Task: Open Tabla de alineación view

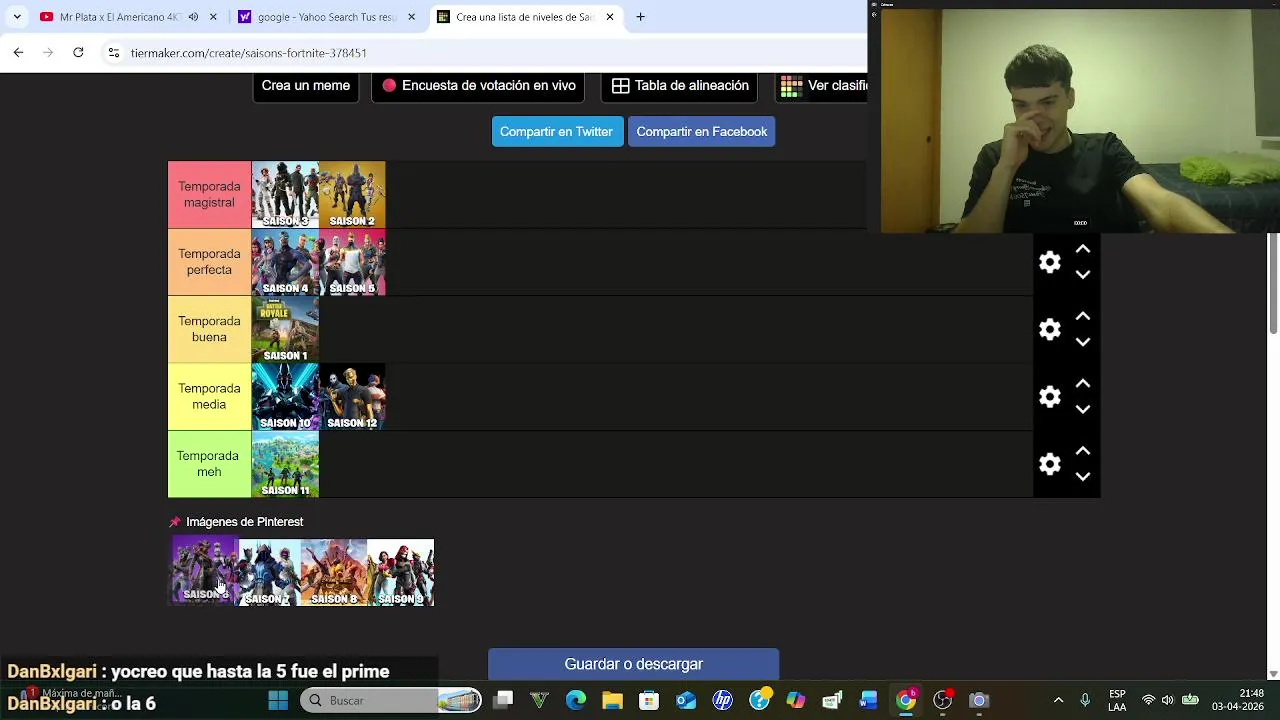Action: [680, 86]
